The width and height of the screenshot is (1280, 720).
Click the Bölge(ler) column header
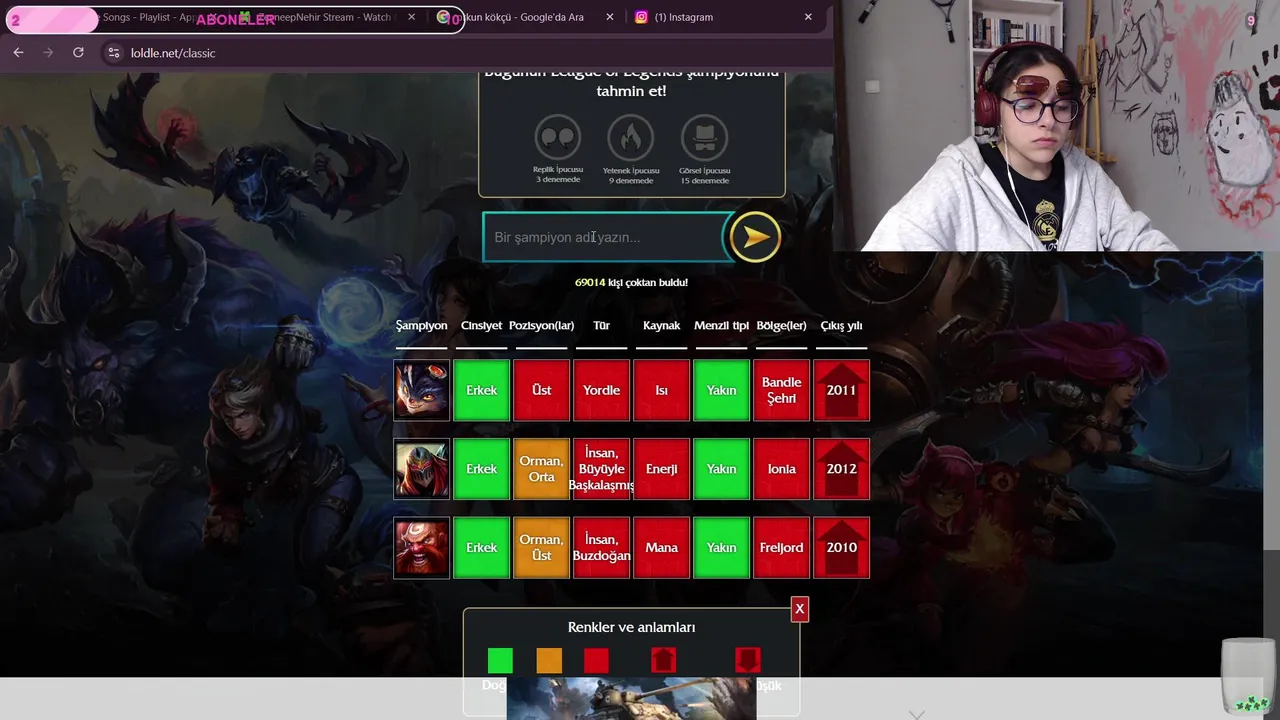tap(781, 325)
